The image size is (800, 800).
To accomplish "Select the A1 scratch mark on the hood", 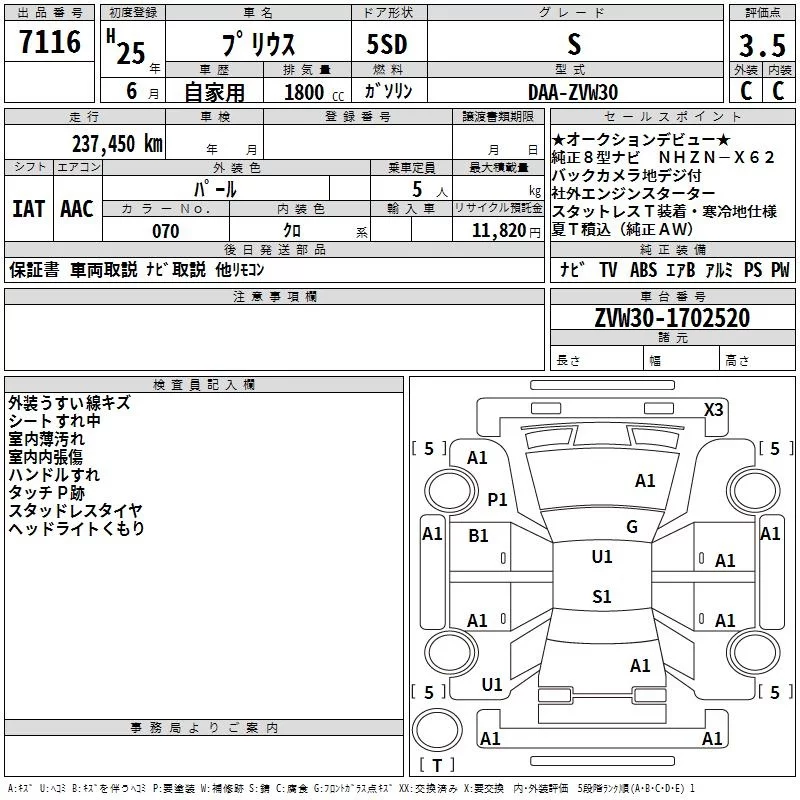I will click(x=645, y=481).
